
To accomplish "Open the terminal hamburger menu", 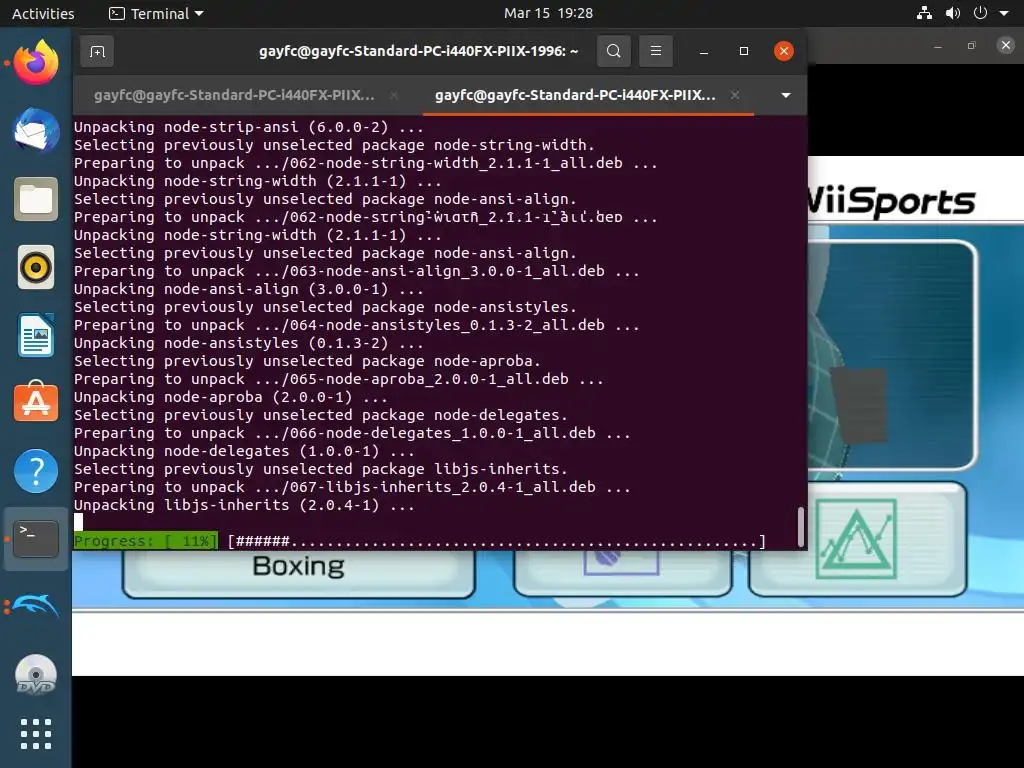I will (656, 51).
